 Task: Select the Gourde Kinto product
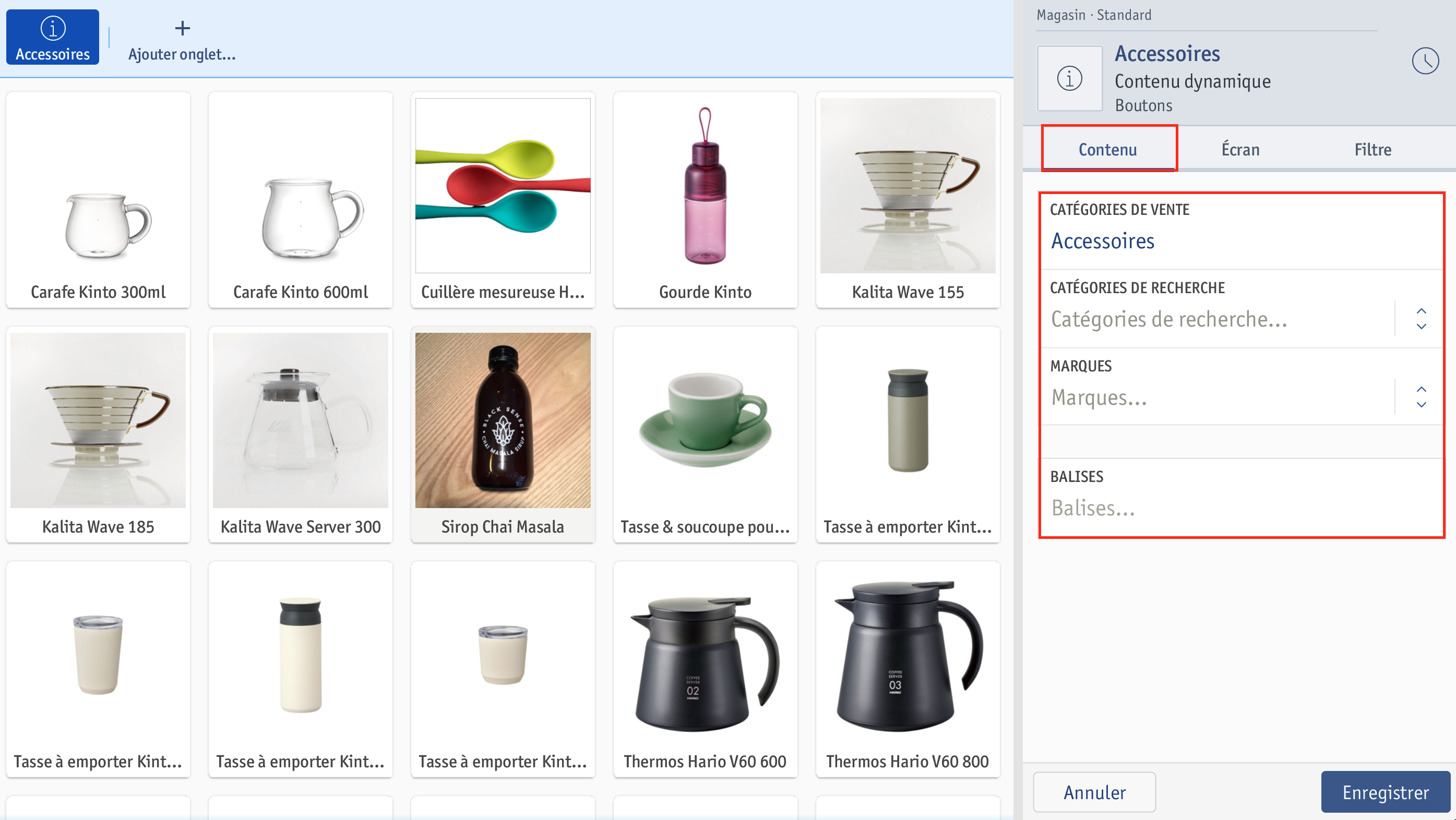(x=706, y=200)
